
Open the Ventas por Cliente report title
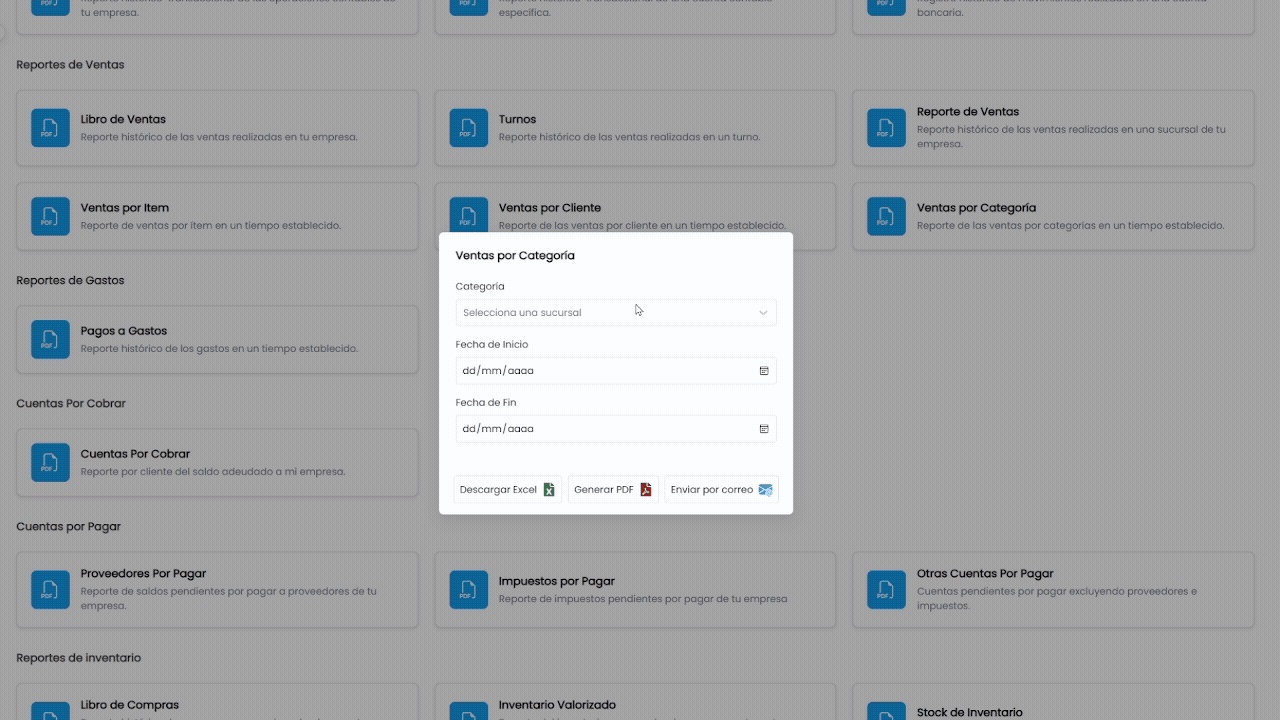tap(550, 208)
